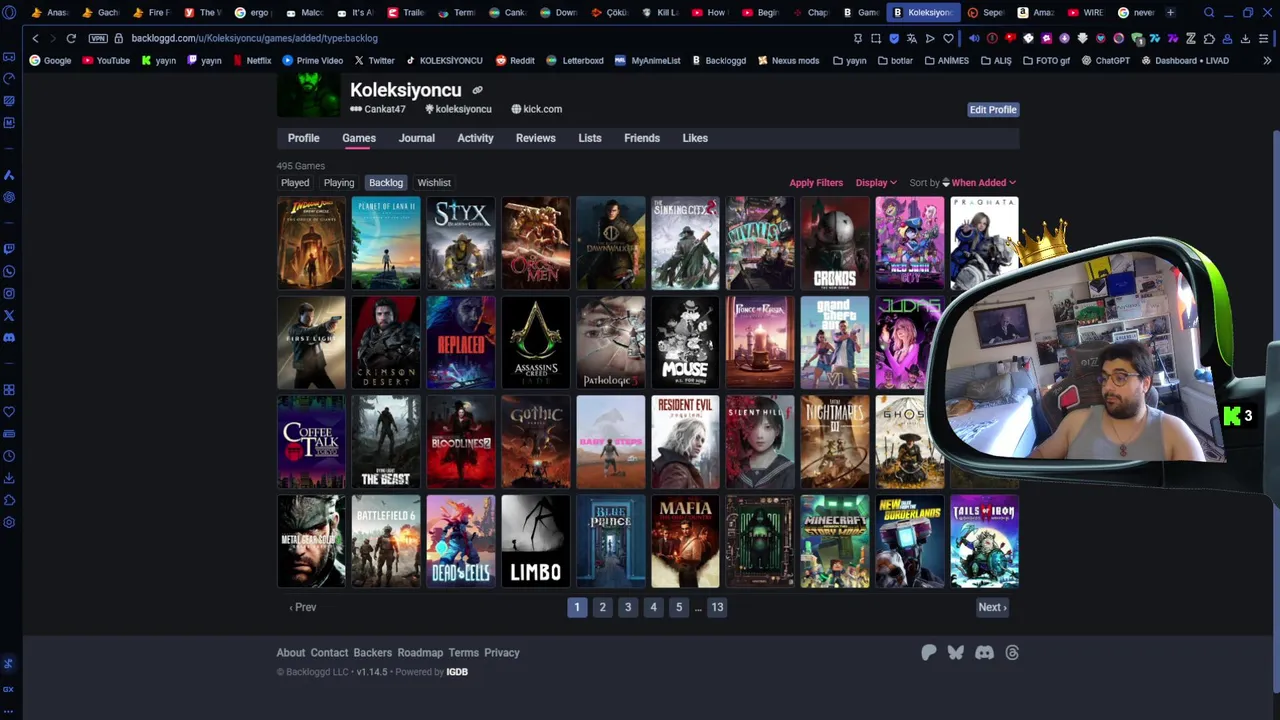
Task: Switch to the Friends tab
Action: (x=642, y=138)
